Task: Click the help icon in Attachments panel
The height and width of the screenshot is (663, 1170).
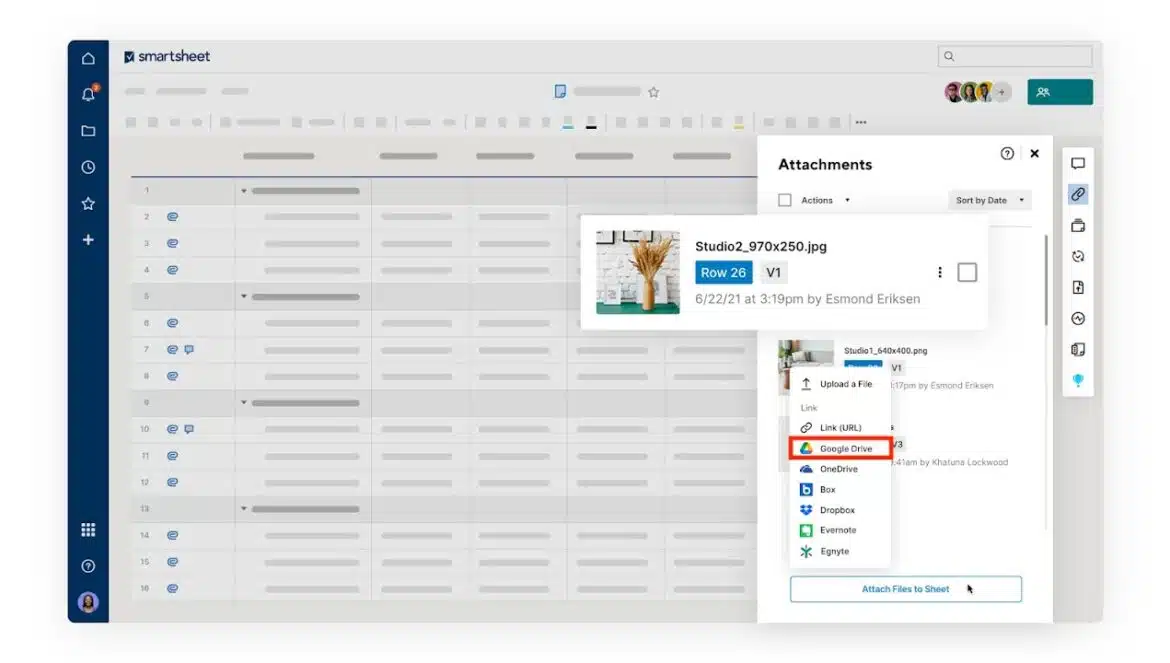Action: [x=1007, y=154]
